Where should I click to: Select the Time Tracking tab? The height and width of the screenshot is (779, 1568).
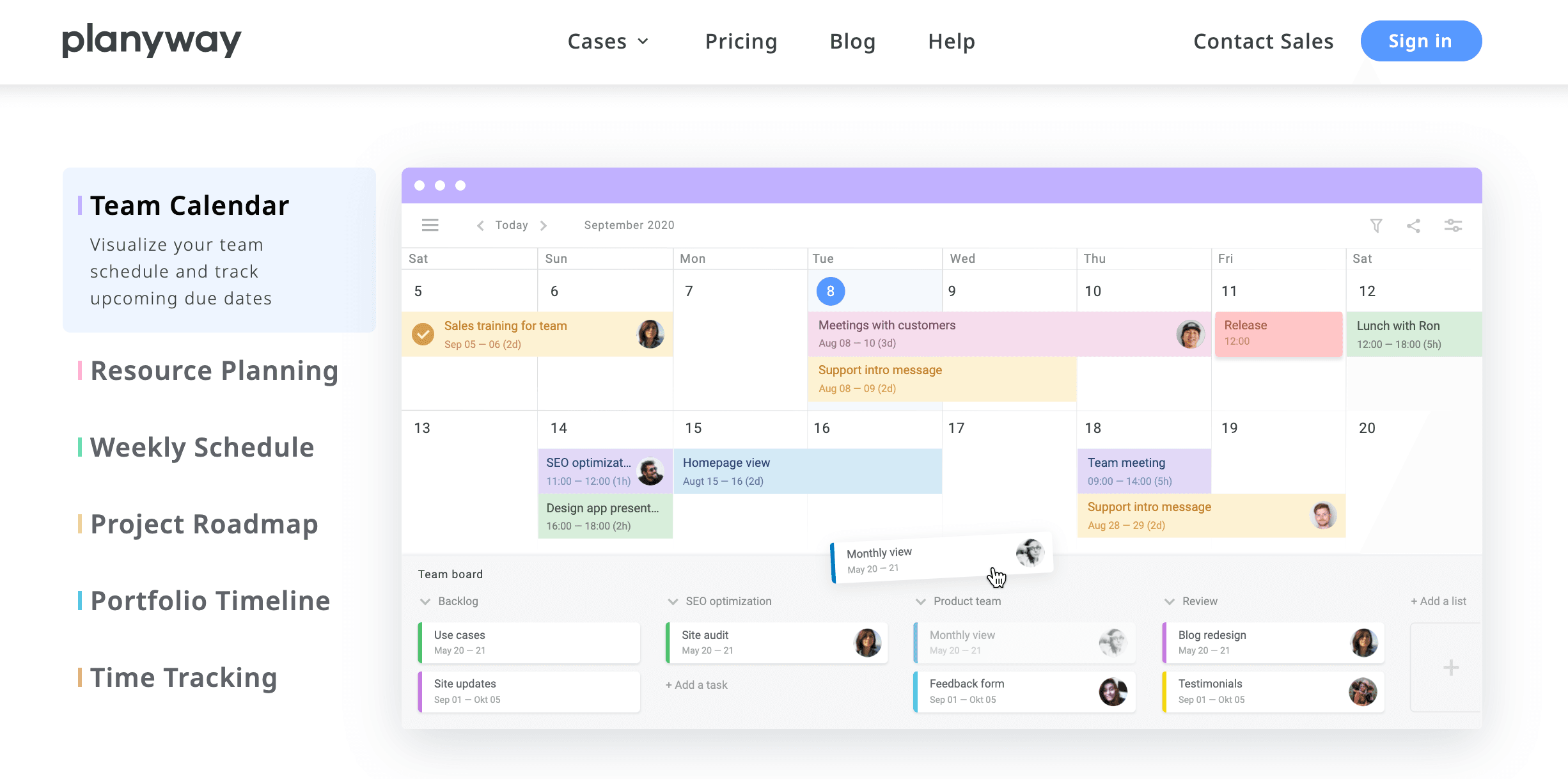coord(184,678)
